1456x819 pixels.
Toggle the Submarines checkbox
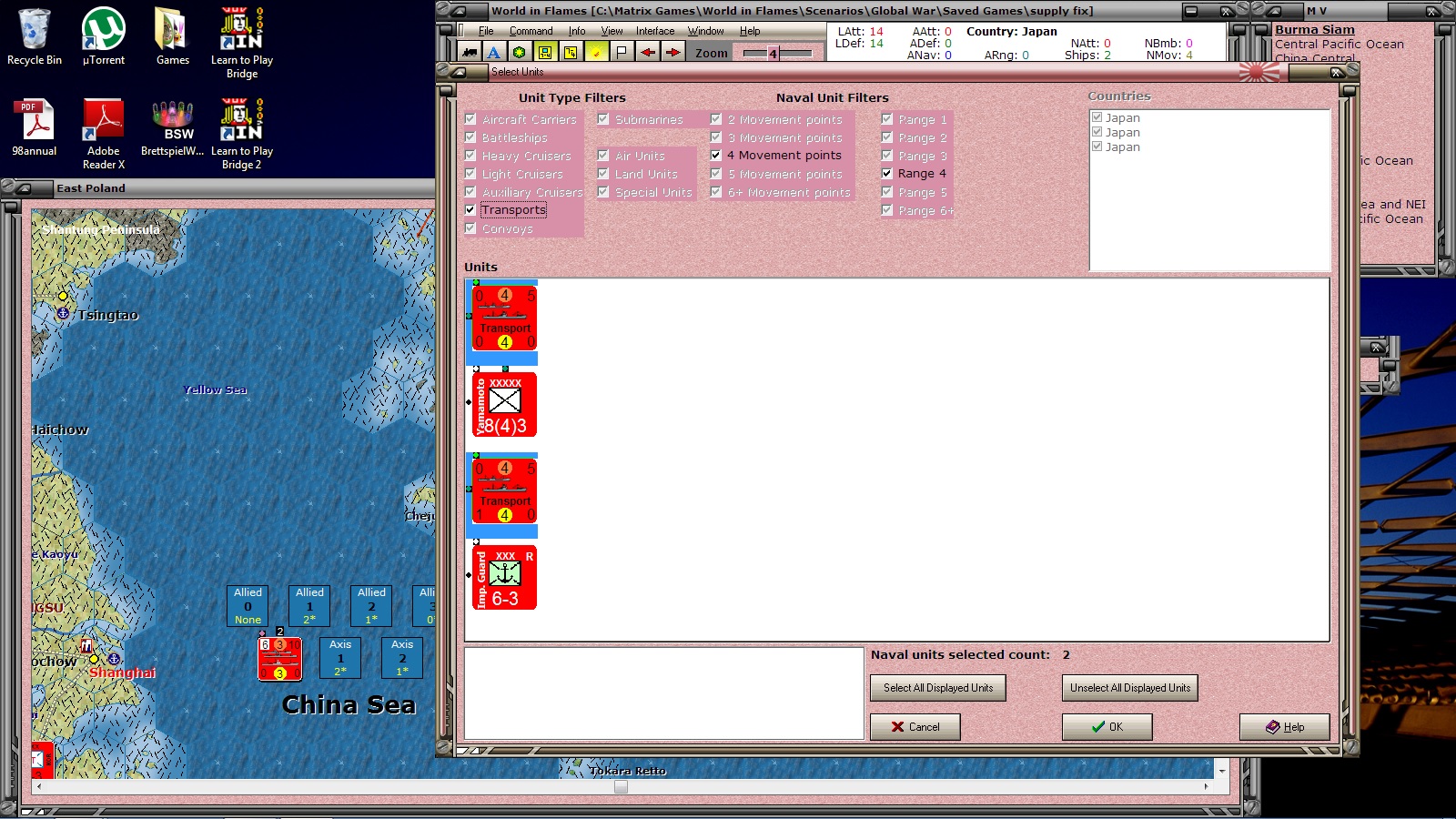click(x=603, y=119)
